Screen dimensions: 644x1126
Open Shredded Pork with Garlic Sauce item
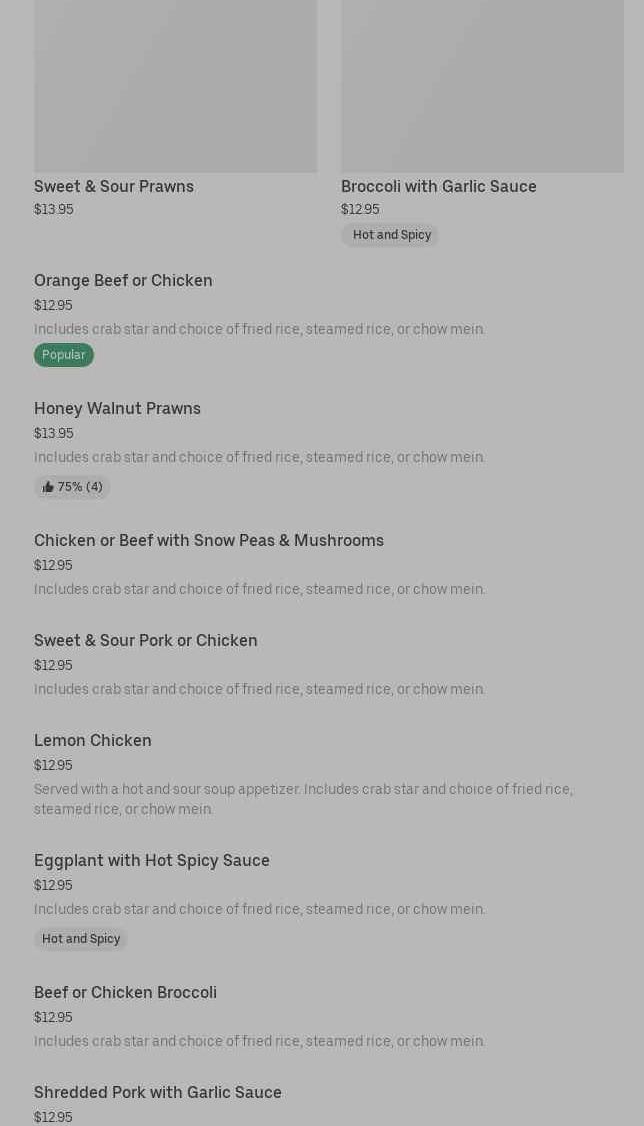[157, 1092]
